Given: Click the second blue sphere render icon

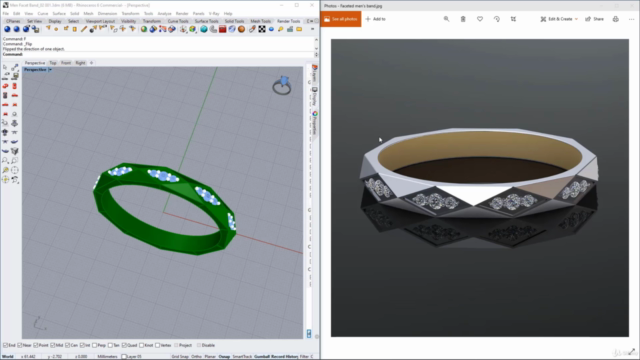Looking at the screenshot, I should click(16, 29).
